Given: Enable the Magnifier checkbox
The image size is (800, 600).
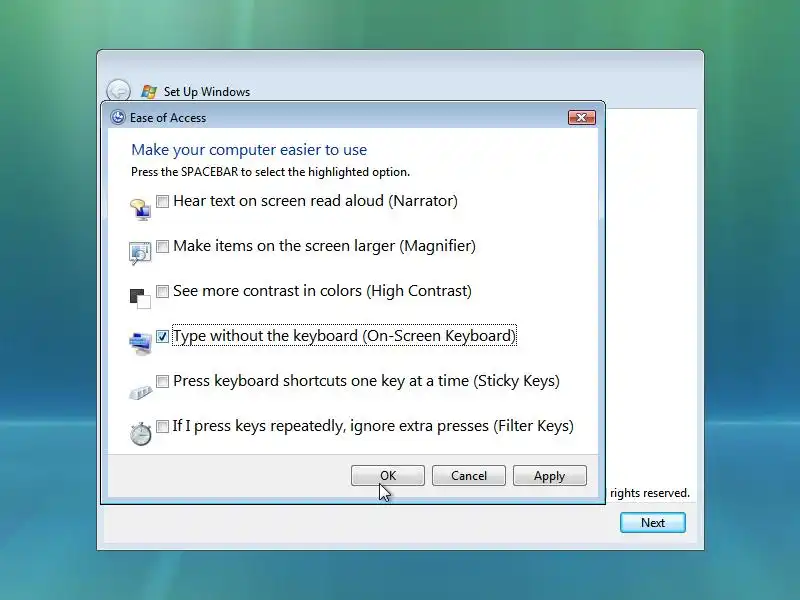Looking at the screenshot, I should click(162, 246).
